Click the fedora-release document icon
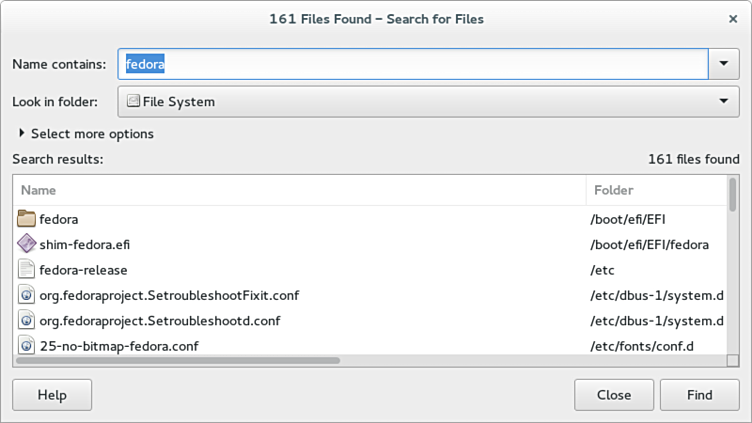The image size is (752, 423). [27, 270]
